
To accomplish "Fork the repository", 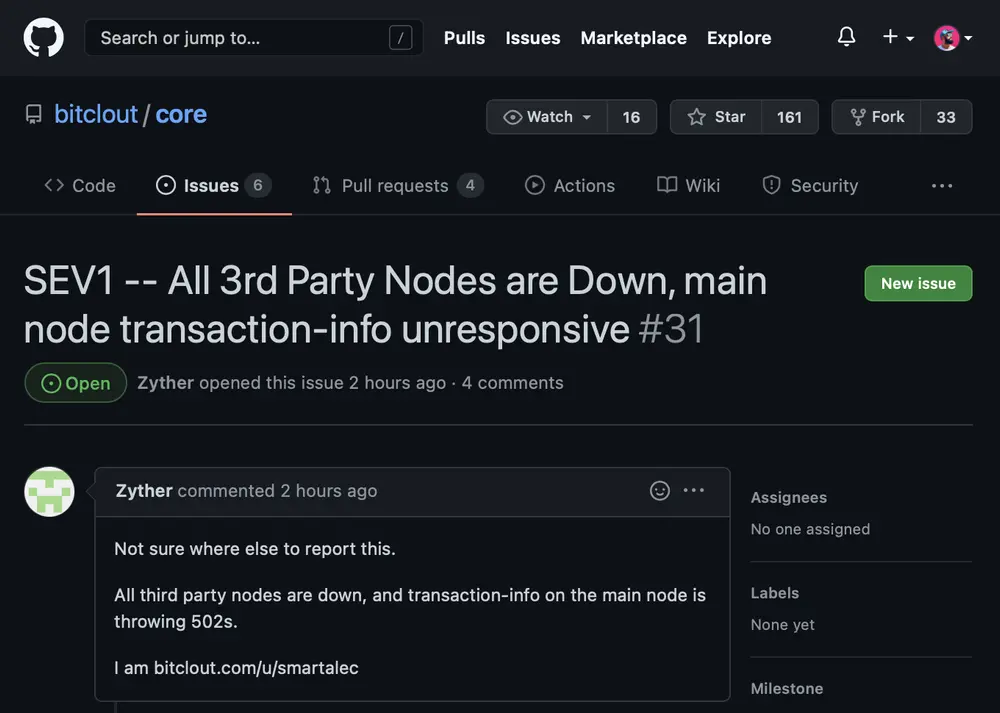I will [x=876, y=117].
